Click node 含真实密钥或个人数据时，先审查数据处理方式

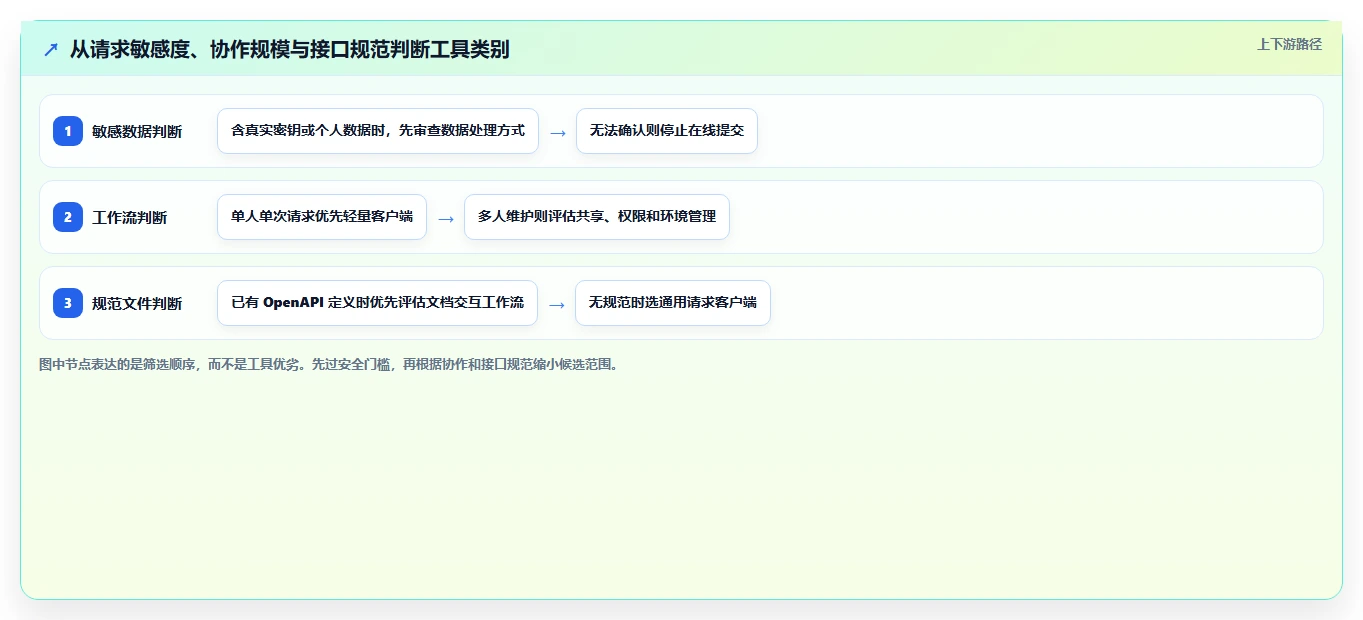pyautogui.click(x=378, y=131)
